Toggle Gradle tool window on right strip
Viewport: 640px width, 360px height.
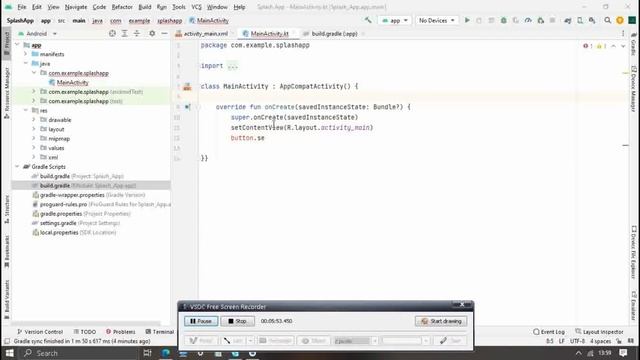click(633, 44)
